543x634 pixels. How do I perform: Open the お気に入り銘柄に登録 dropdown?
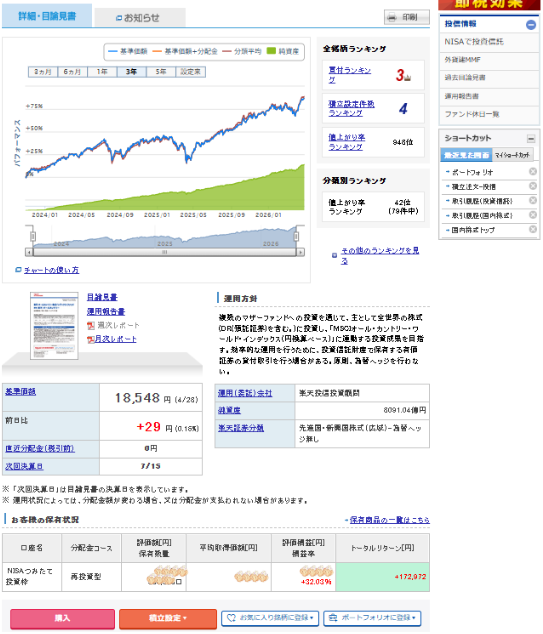tap(270, 618)
